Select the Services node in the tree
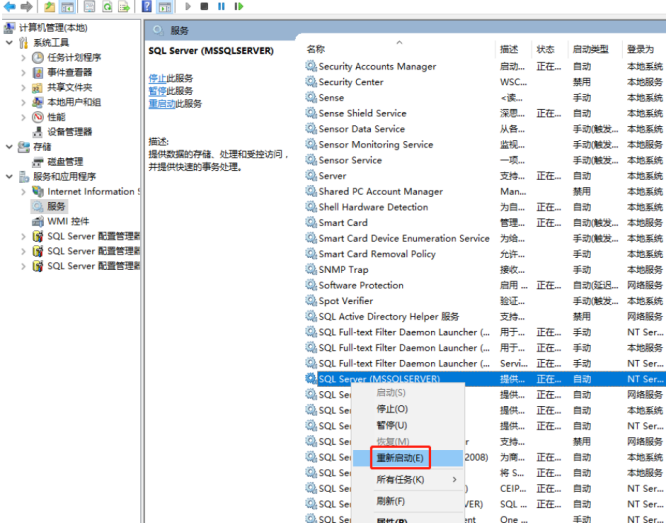The width and height of the screenshot is (666, 523). point(56,206)
